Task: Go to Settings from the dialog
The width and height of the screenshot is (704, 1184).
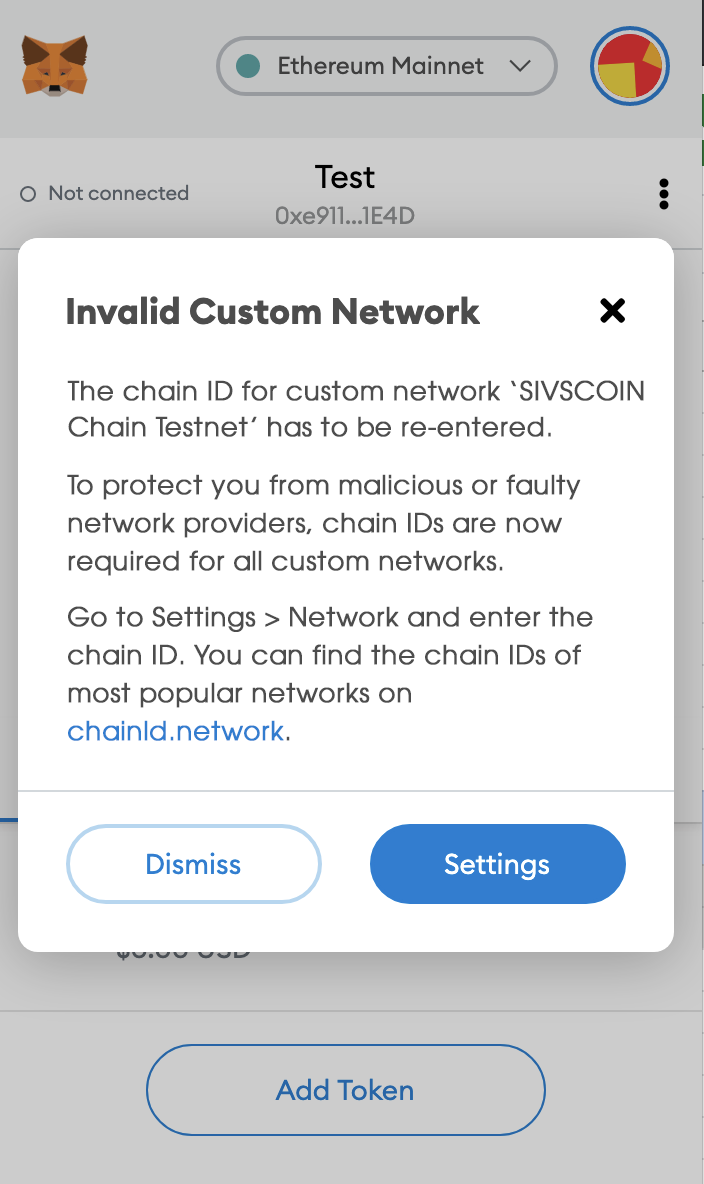Action: pyautogui.click(x=497, y=864)
